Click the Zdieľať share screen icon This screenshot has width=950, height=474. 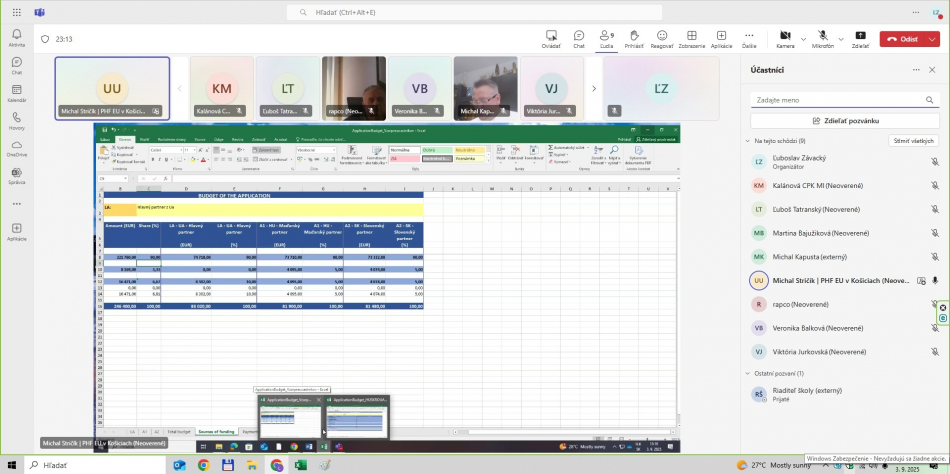(x=860, y=38)
